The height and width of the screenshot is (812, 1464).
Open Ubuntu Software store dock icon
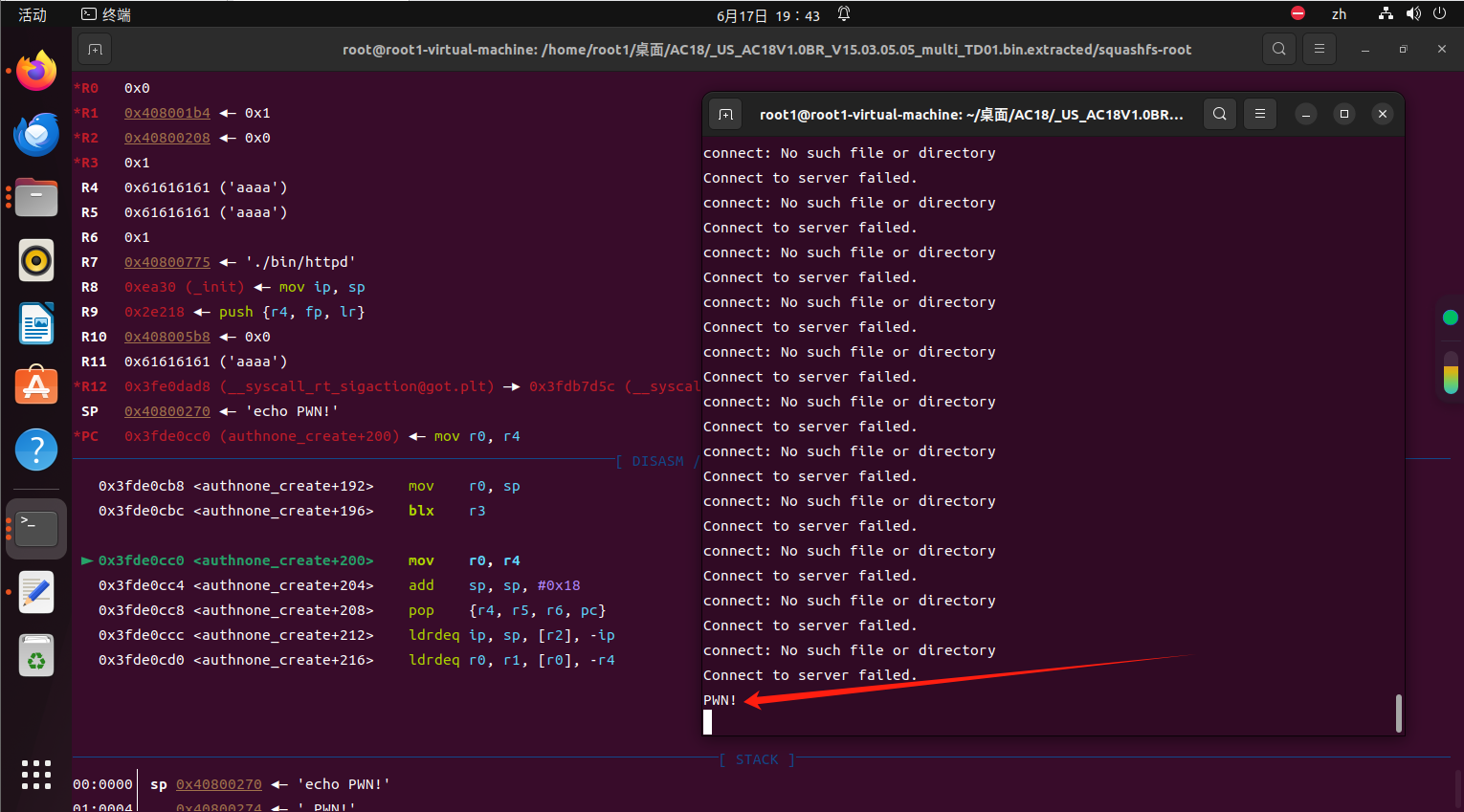coord(36,386)
